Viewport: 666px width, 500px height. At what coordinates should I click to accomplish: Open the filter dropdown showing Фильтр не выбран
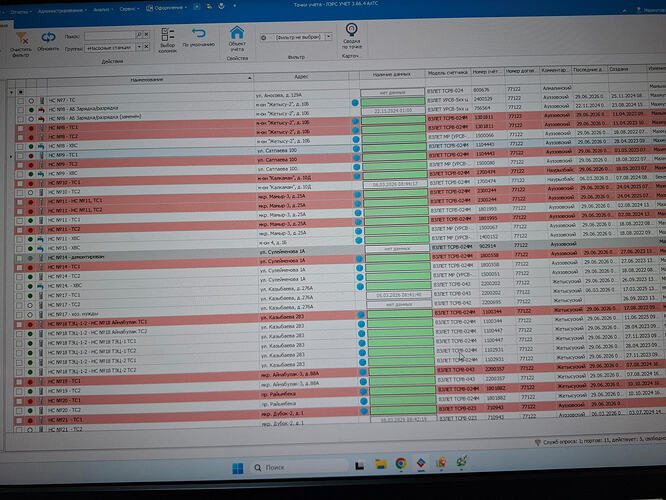329,37
